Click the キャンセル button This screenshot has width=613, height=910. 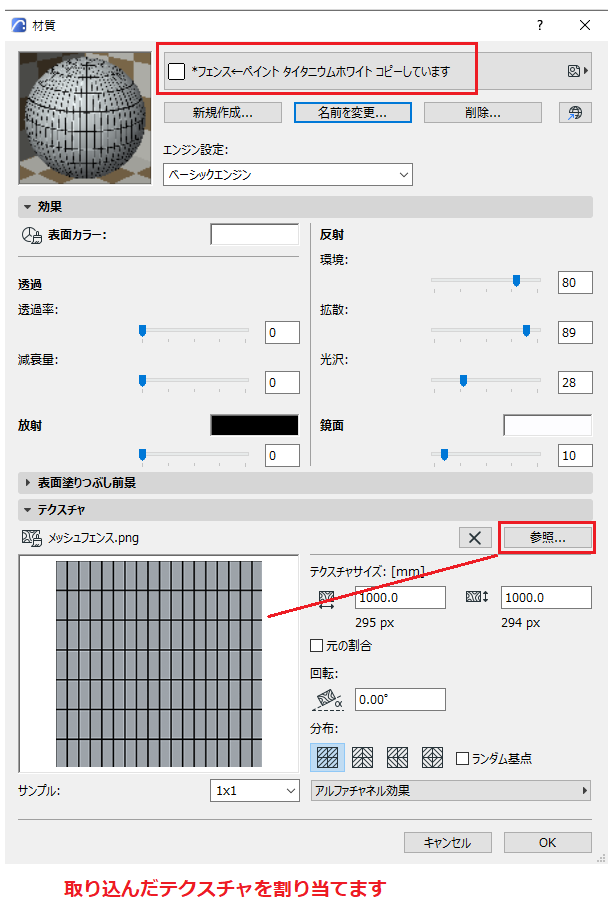coord(448,843)
